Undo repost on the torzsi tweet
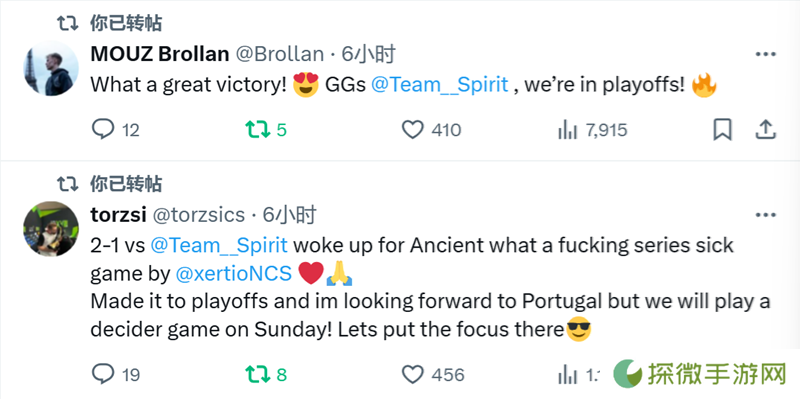The image size is (800, 399). [x=266, y=375]
